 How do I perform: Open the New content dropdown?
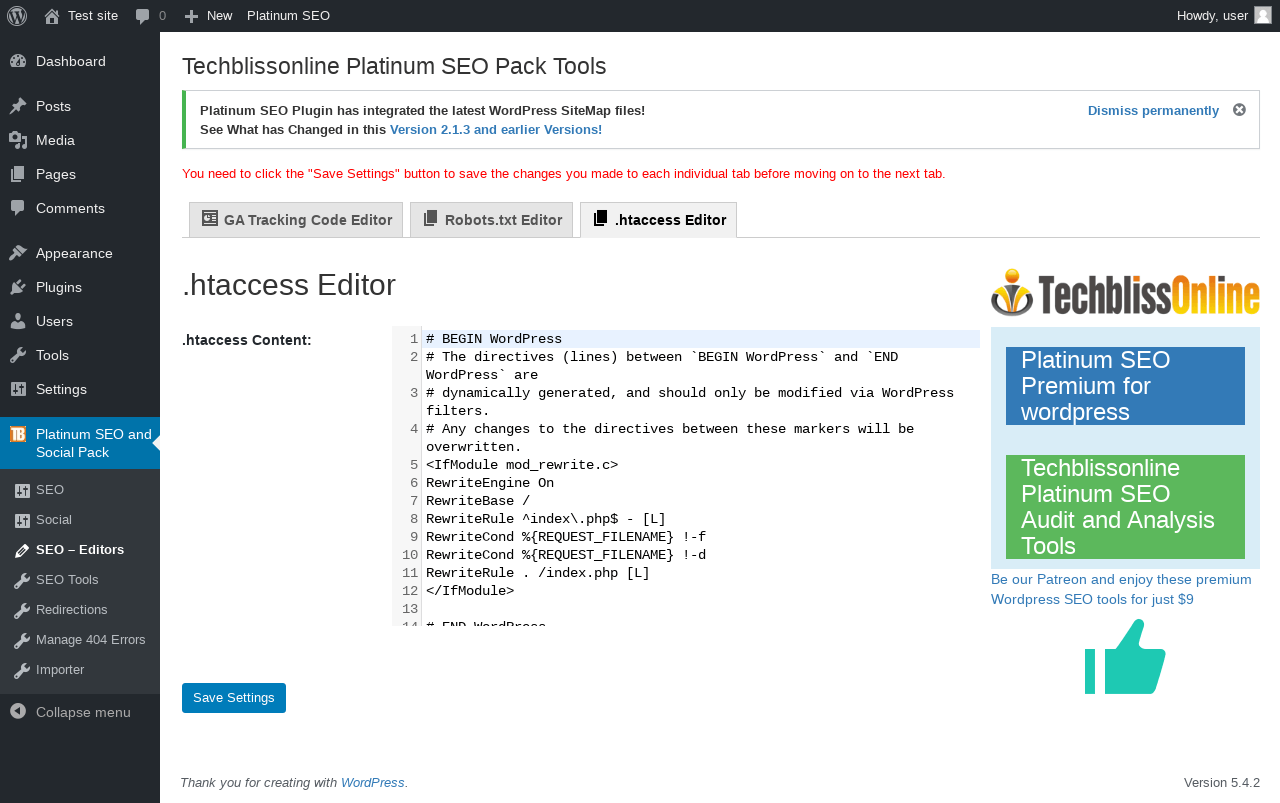click(x=209, y=16)
